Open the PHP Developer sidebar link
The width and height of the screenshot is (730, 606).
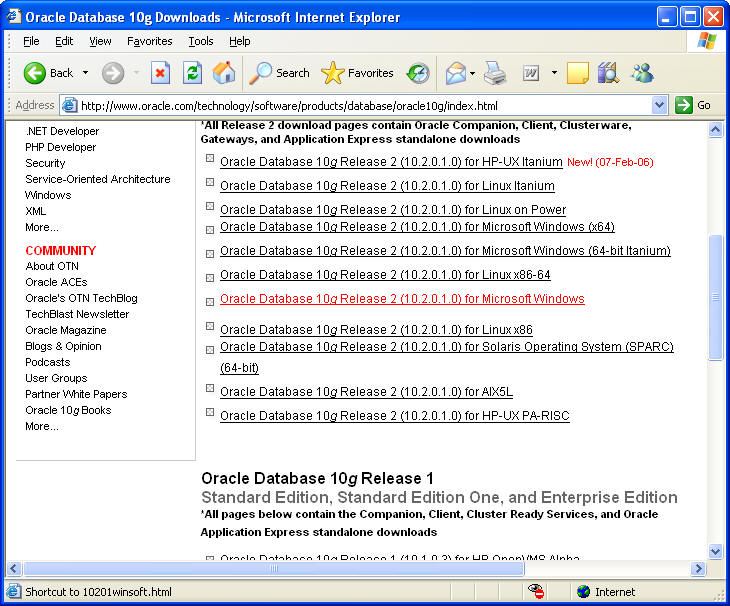click(61, 147)
